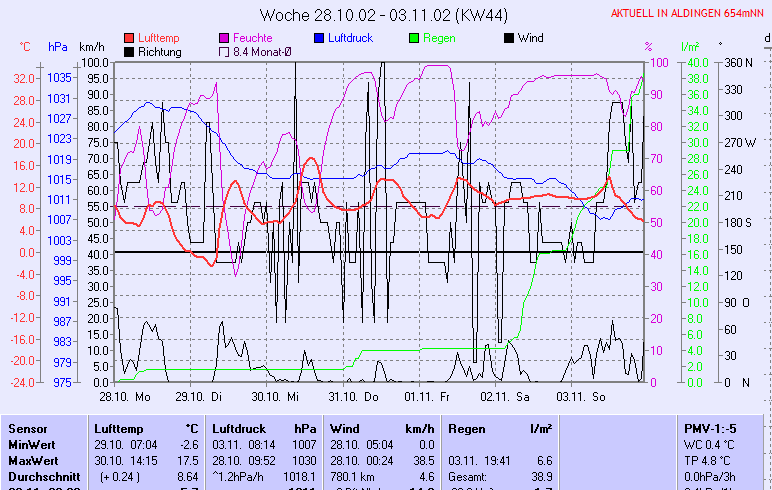Select the hPa axis unit label
This screenshot has height=490, width=772.
click(x=58, y=47)
